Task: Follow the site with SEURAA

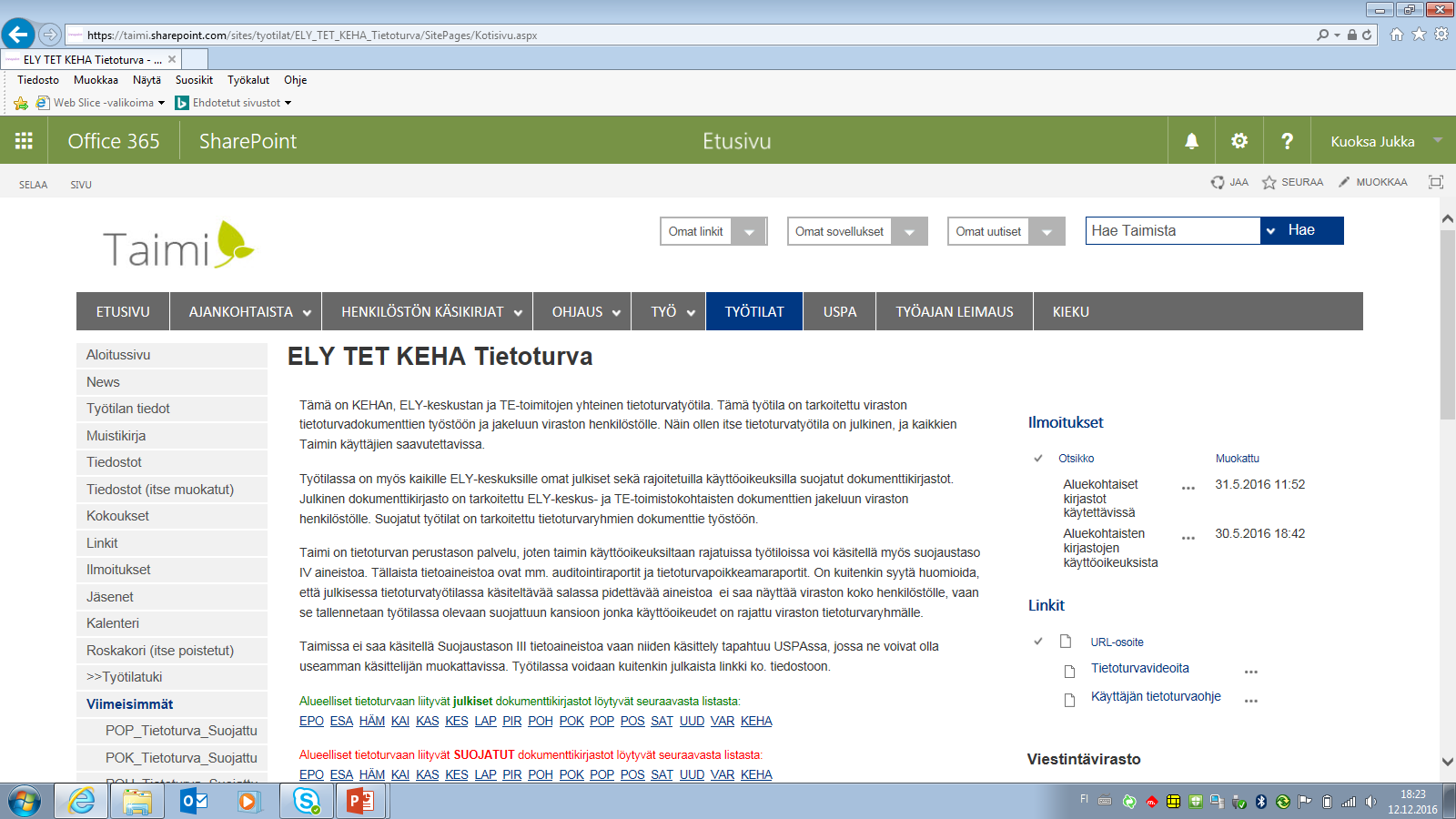Action: click(1292, 182)
